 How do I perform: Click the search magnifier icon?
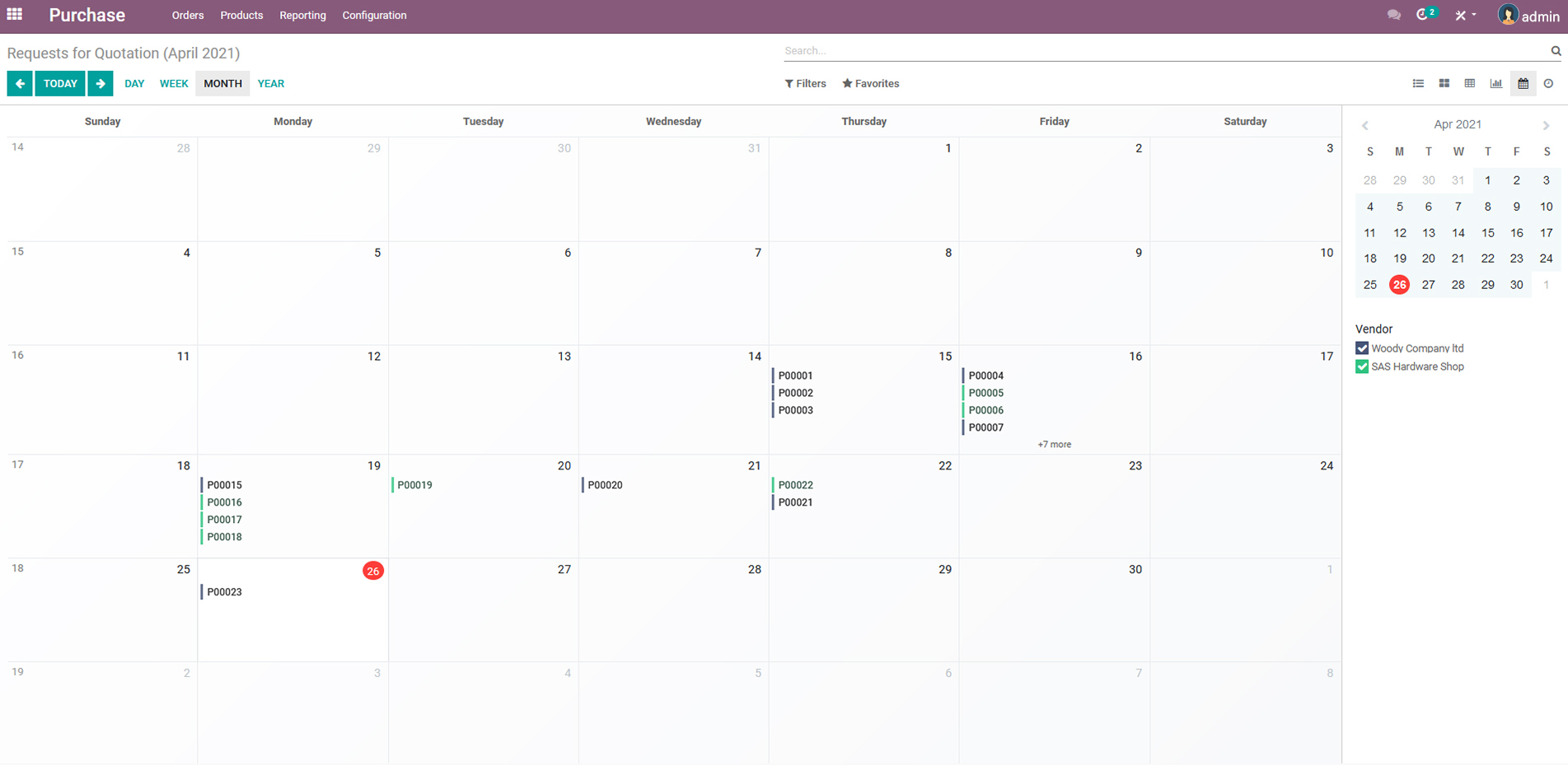(x=1556, y=51)
